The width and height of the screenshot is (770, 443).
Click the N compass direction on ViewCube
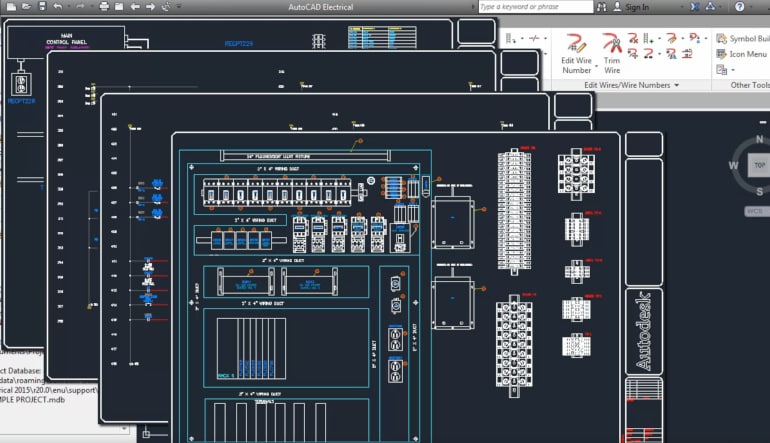[759, 139]
